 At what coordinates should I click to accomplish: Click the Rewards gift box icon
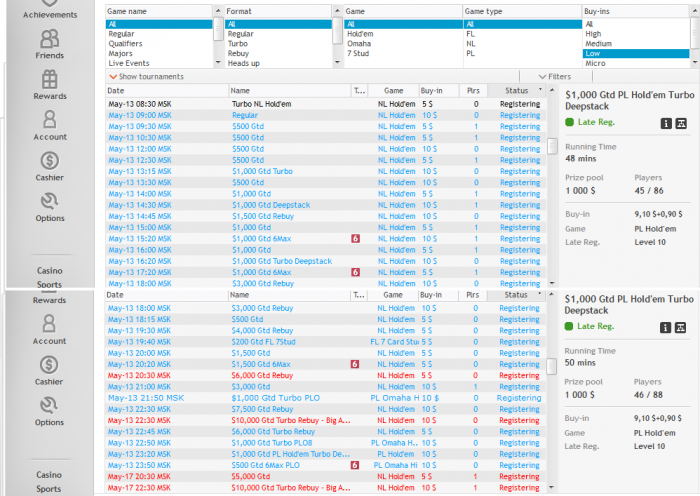50,79
